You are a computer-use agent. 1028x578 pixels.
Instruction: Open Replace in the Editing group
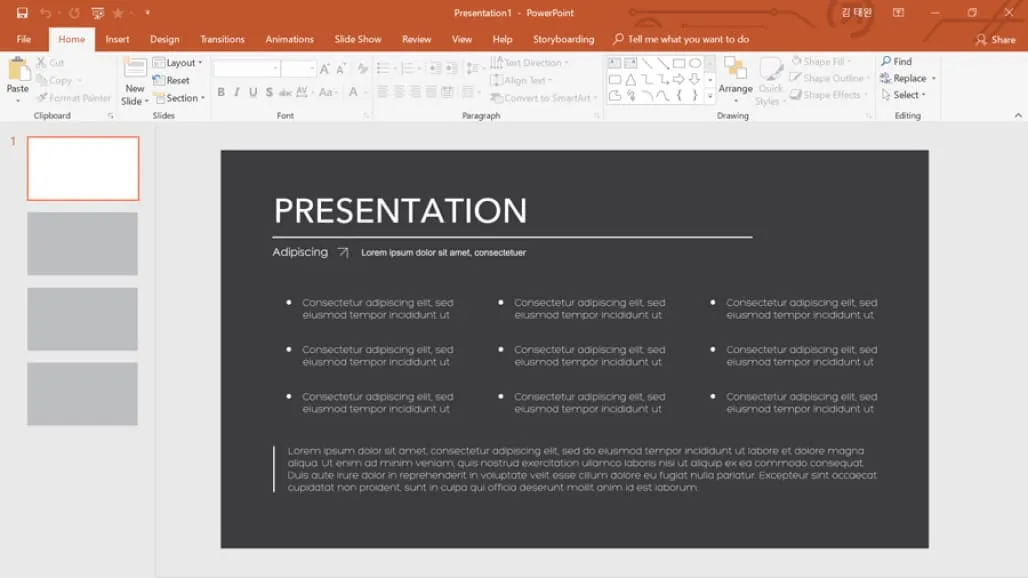click(x=906, y=78)
